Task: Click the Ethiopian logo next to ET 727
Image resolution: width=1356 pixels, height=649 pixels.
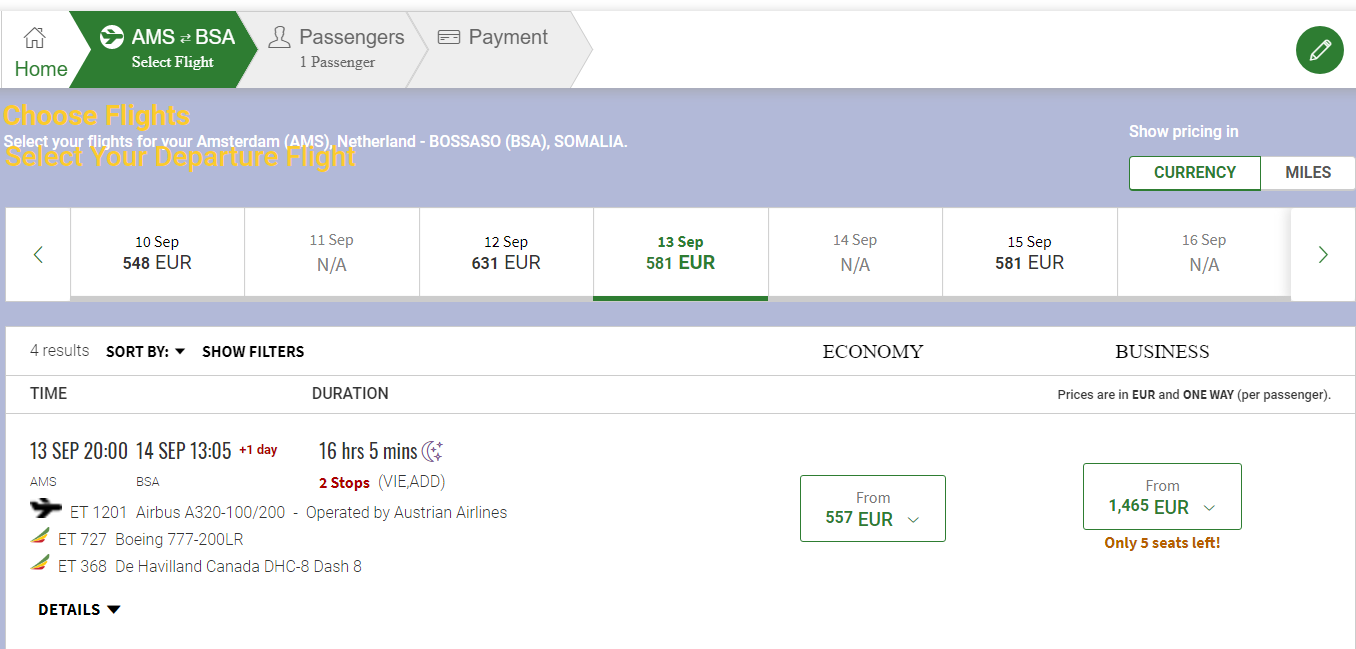Action: (x=41, y=538)
